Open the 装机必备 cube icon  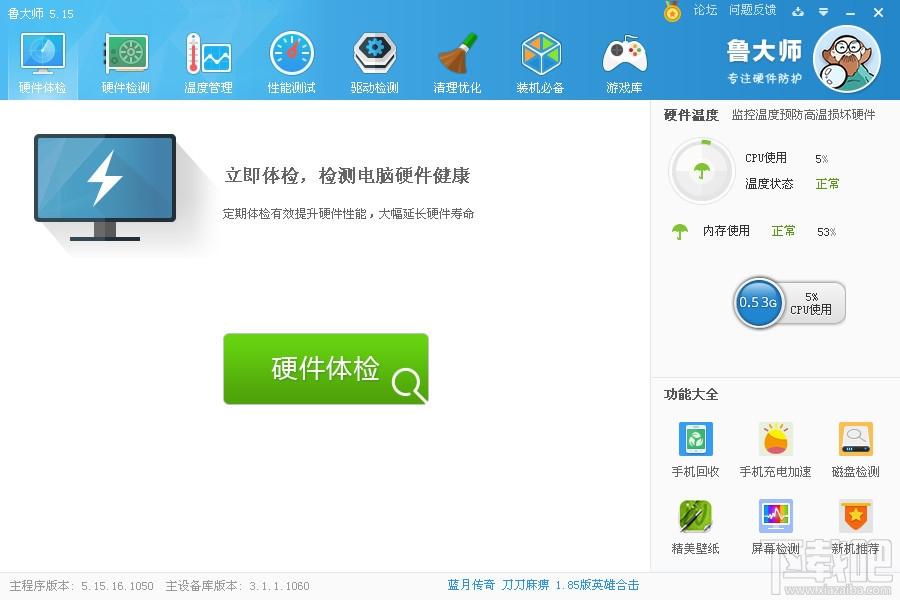(x=541, y=53)
